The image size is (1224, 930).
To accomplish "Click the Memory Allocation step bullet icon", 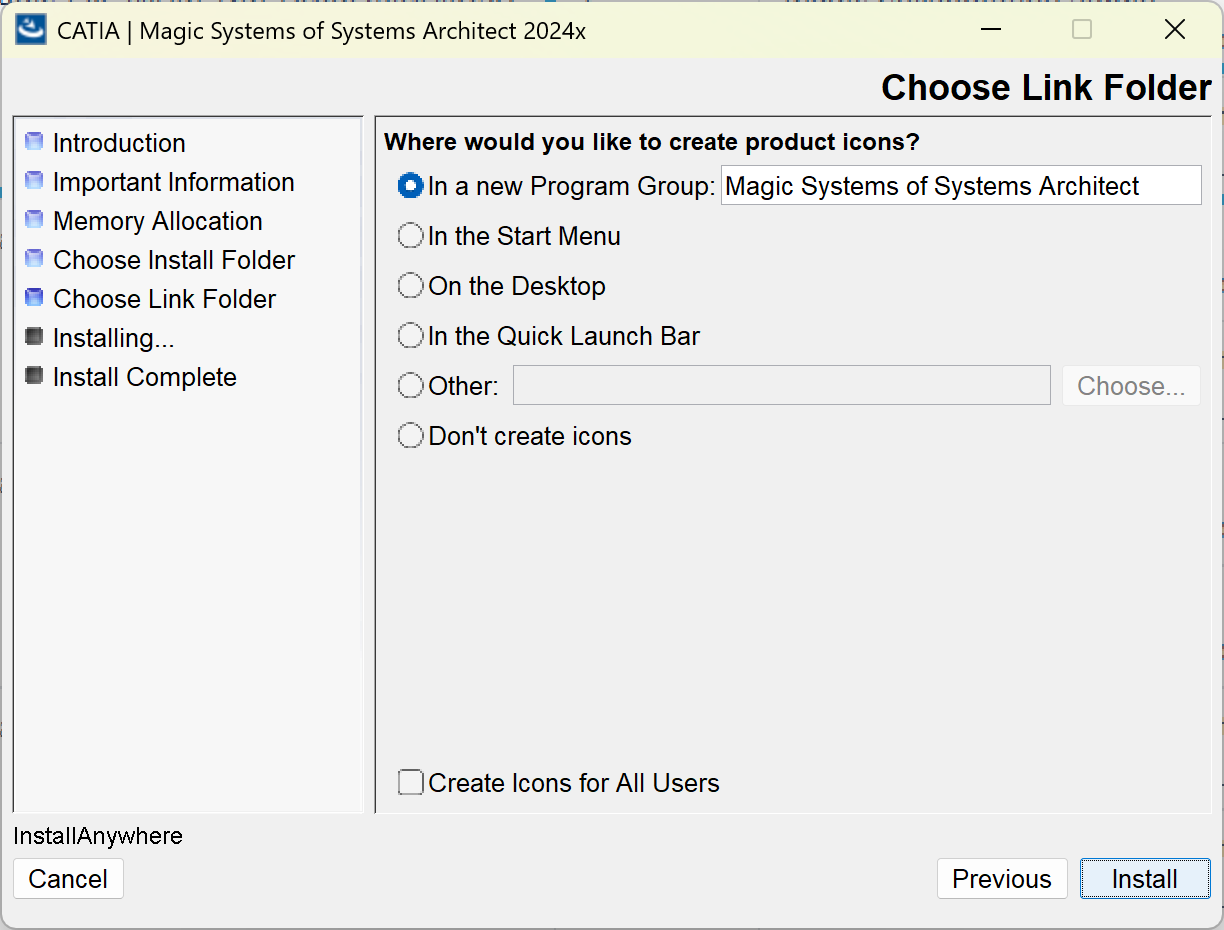I will click(x=34, y=220).
